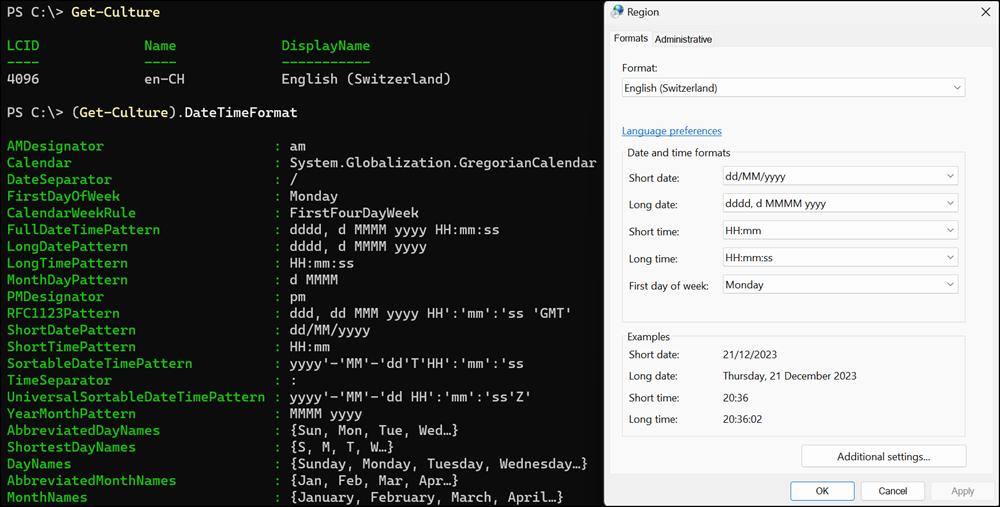Click the Apply button
Image resolution: width=1000 pixels, height=507 pixels.
[962, 491]
